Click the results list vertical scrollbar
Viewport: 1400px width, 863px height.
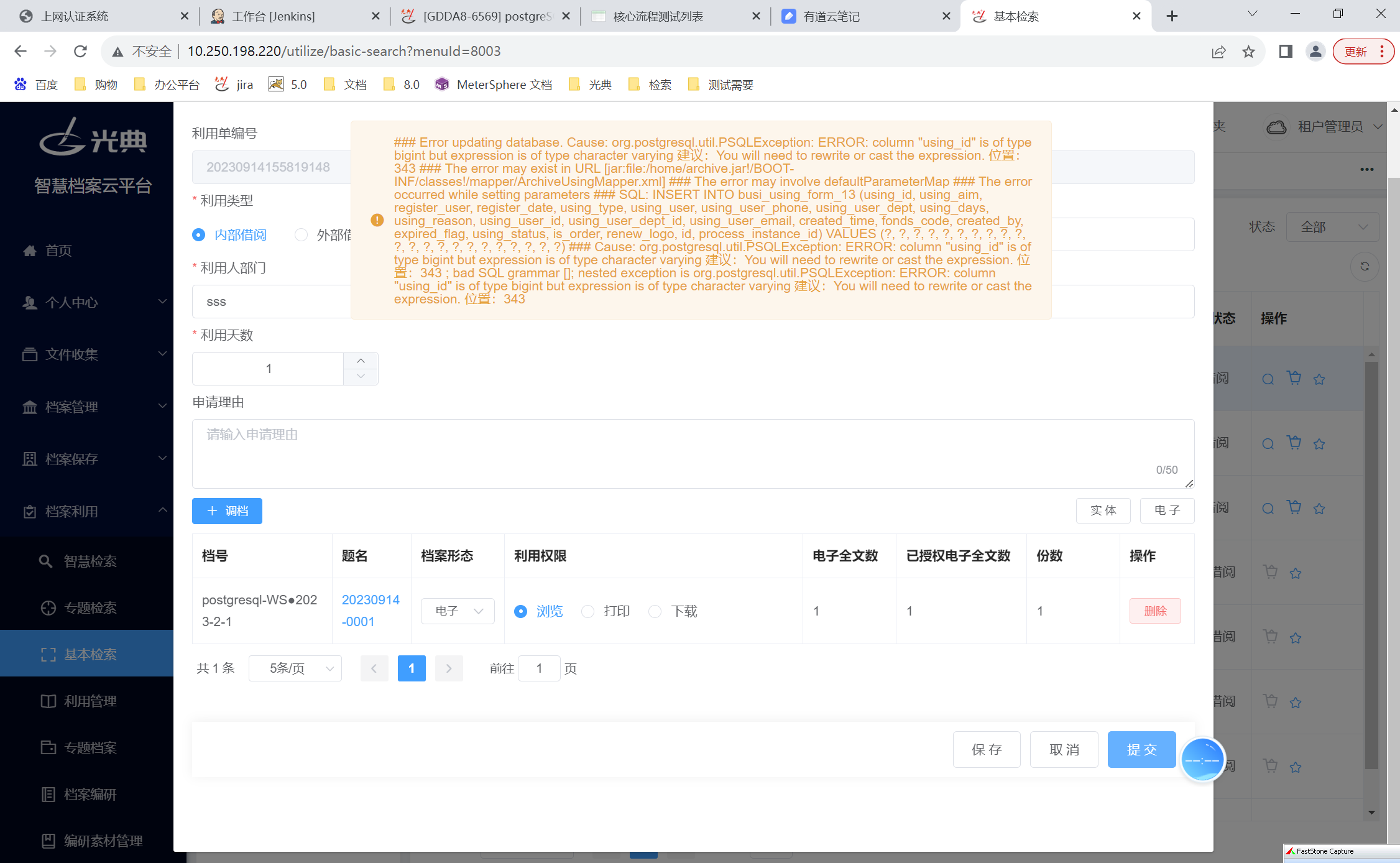tap(1371, 566)
